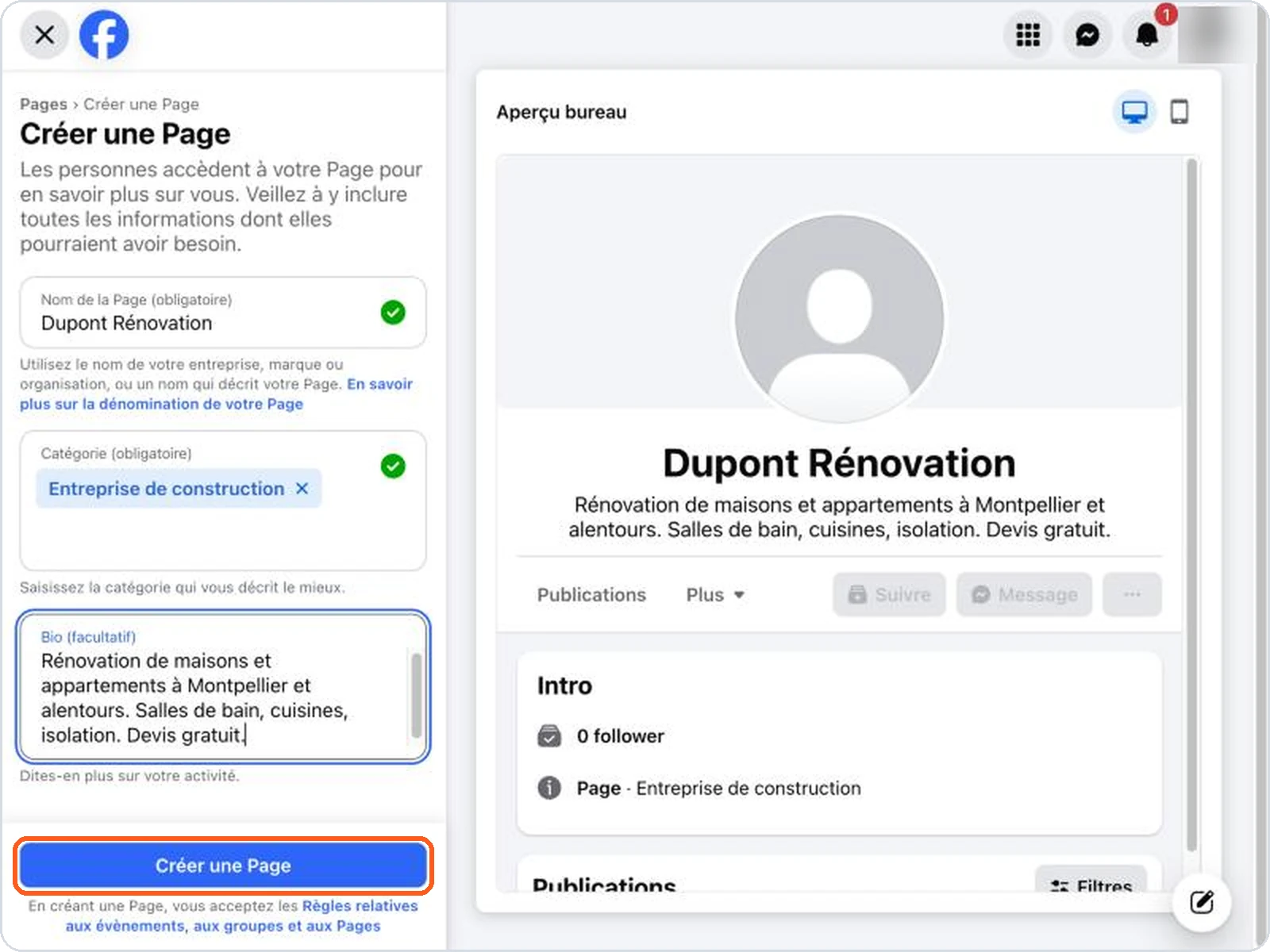Focus the Catégorie field
This screenshot has height=952, width=1270.
[223, 501]
